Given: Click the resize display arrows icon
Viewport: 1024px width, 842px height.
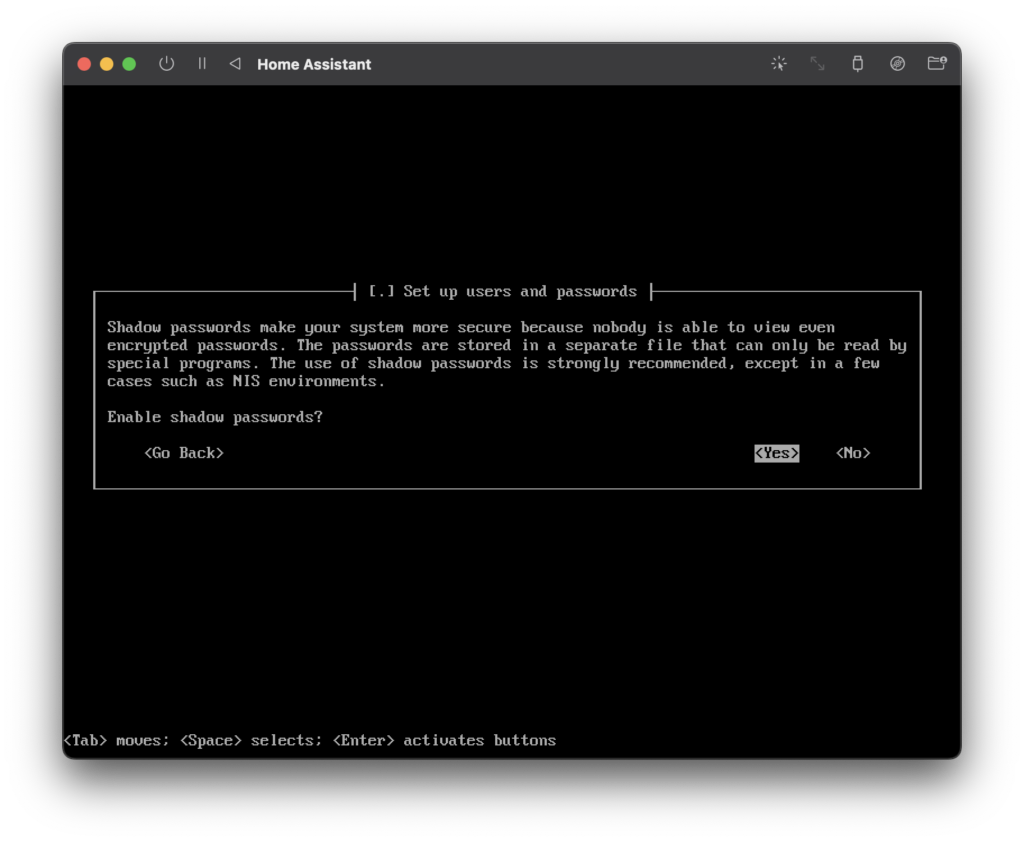Looking at the screenshot, I should point(818,63).
